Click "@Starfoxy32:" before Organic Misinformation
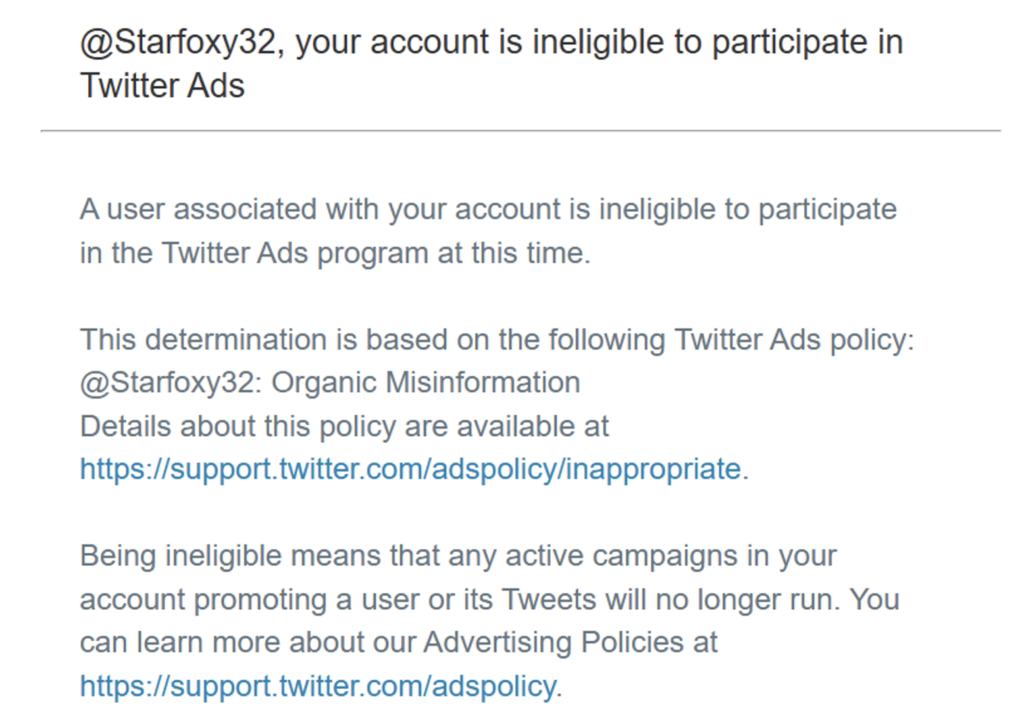The width and height of the screenshot is (1024, 721). coord(172,383)
